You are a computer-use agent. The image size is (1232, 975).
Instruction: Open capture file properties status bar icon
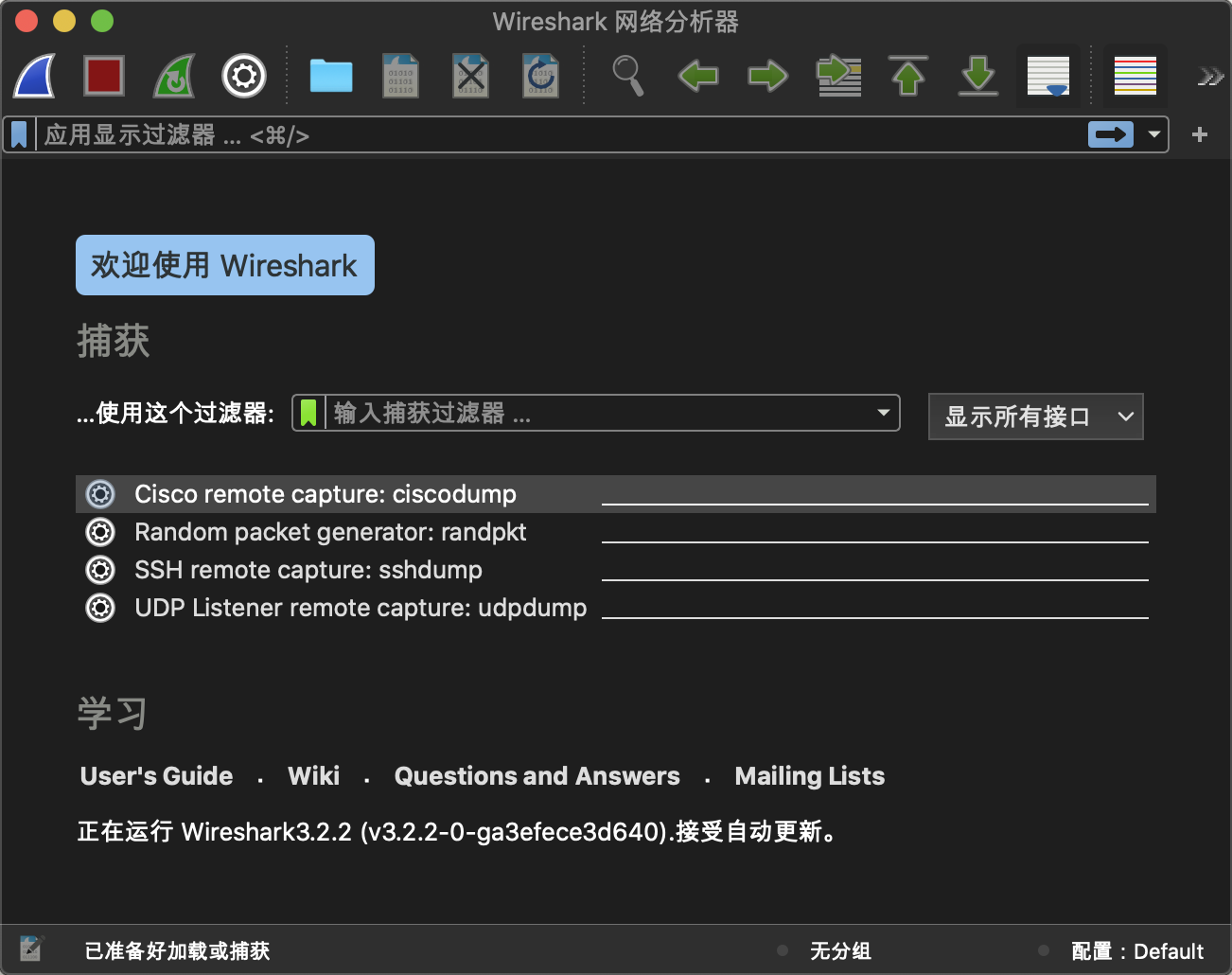(x=31, y=948)
